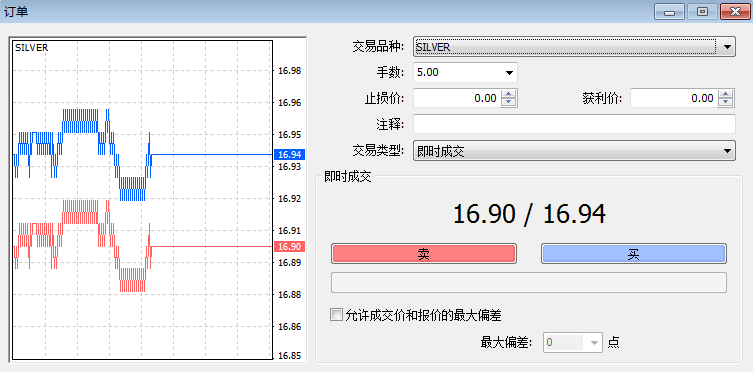Click the blue 16.94 ask price label
Screen dimensions: 753x372
click(289, 155)
